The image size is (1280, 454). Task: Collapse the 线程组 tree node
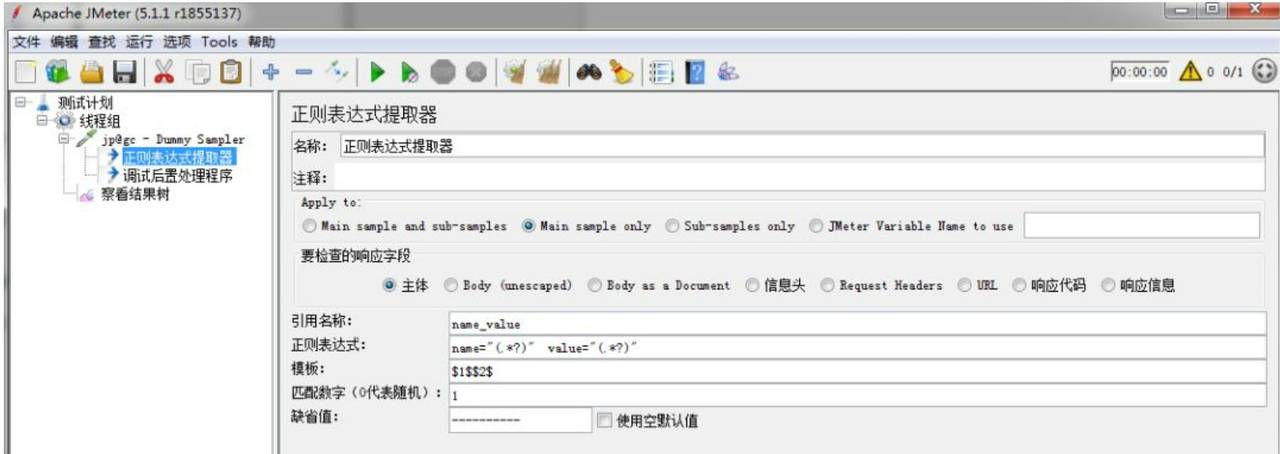tap(42, 120)
